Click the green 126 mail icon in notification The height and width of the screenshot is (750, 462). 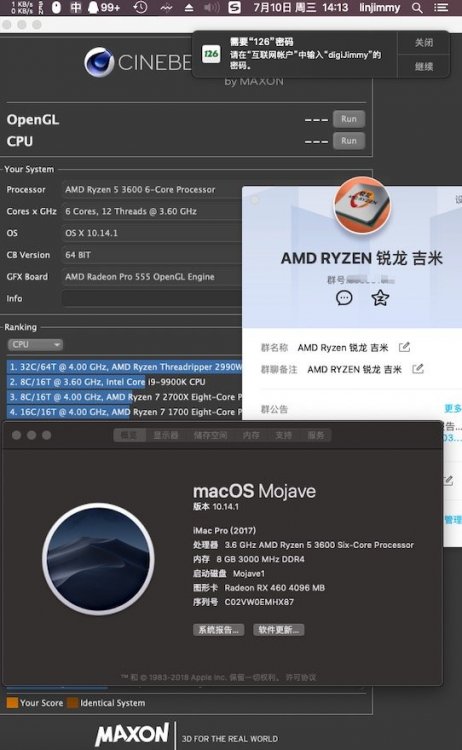[x=211, y=54]
